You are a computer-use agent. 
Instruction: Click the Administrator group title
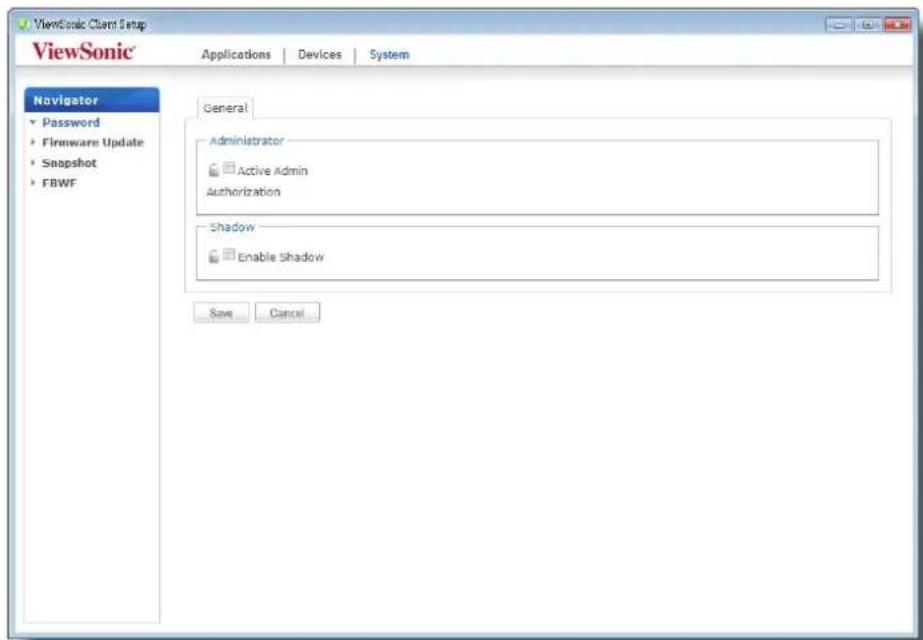pos(247,141)
